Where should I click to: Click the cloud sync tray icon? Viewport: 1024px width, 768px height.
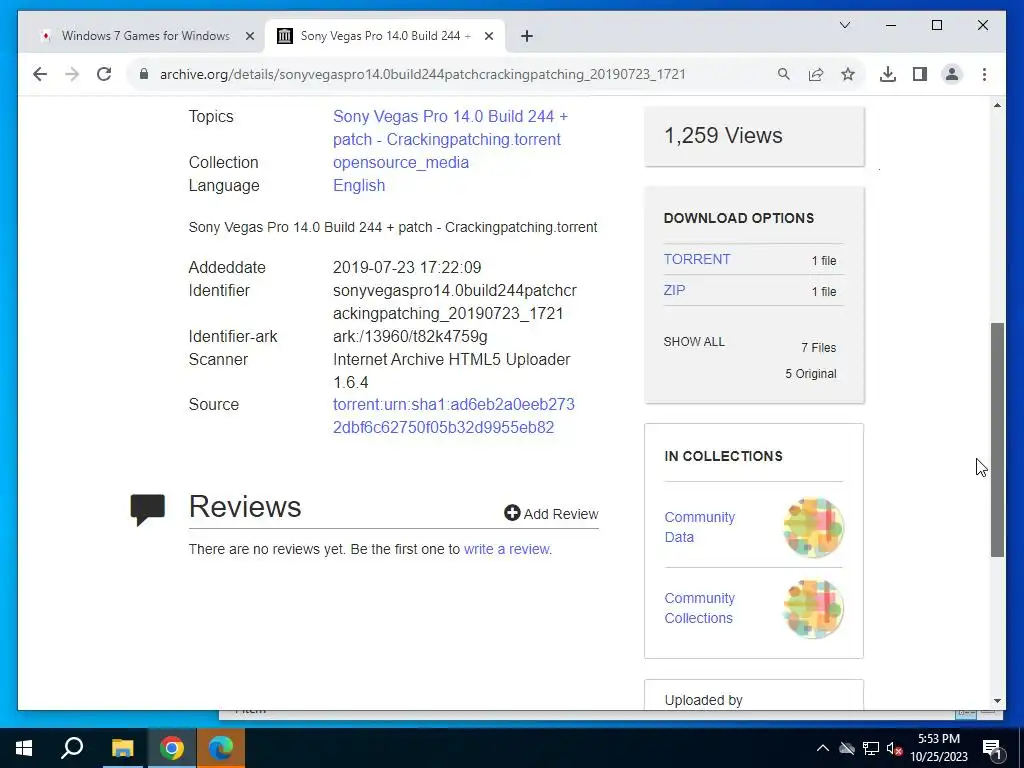(x=847, y=748)
